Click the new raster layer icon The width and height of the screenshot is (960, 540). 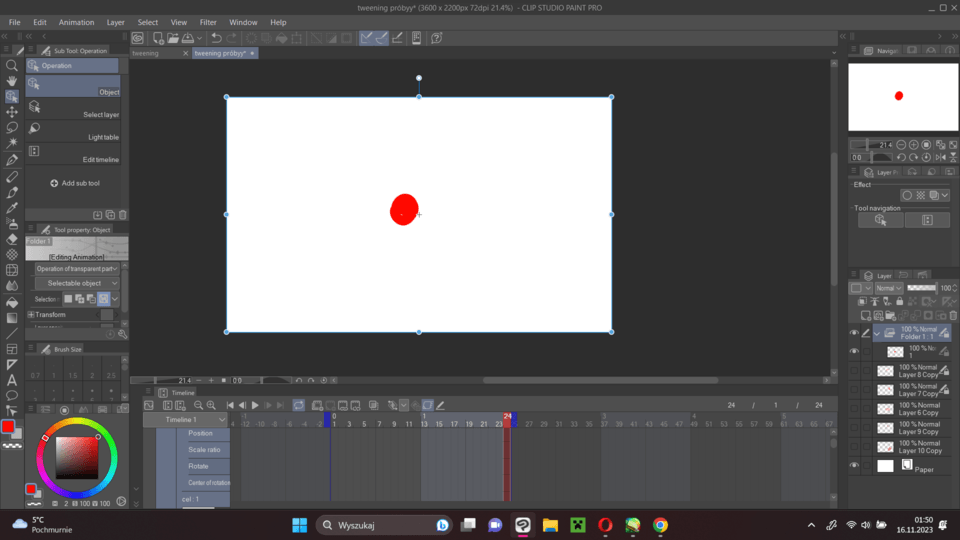click(866, 316)
